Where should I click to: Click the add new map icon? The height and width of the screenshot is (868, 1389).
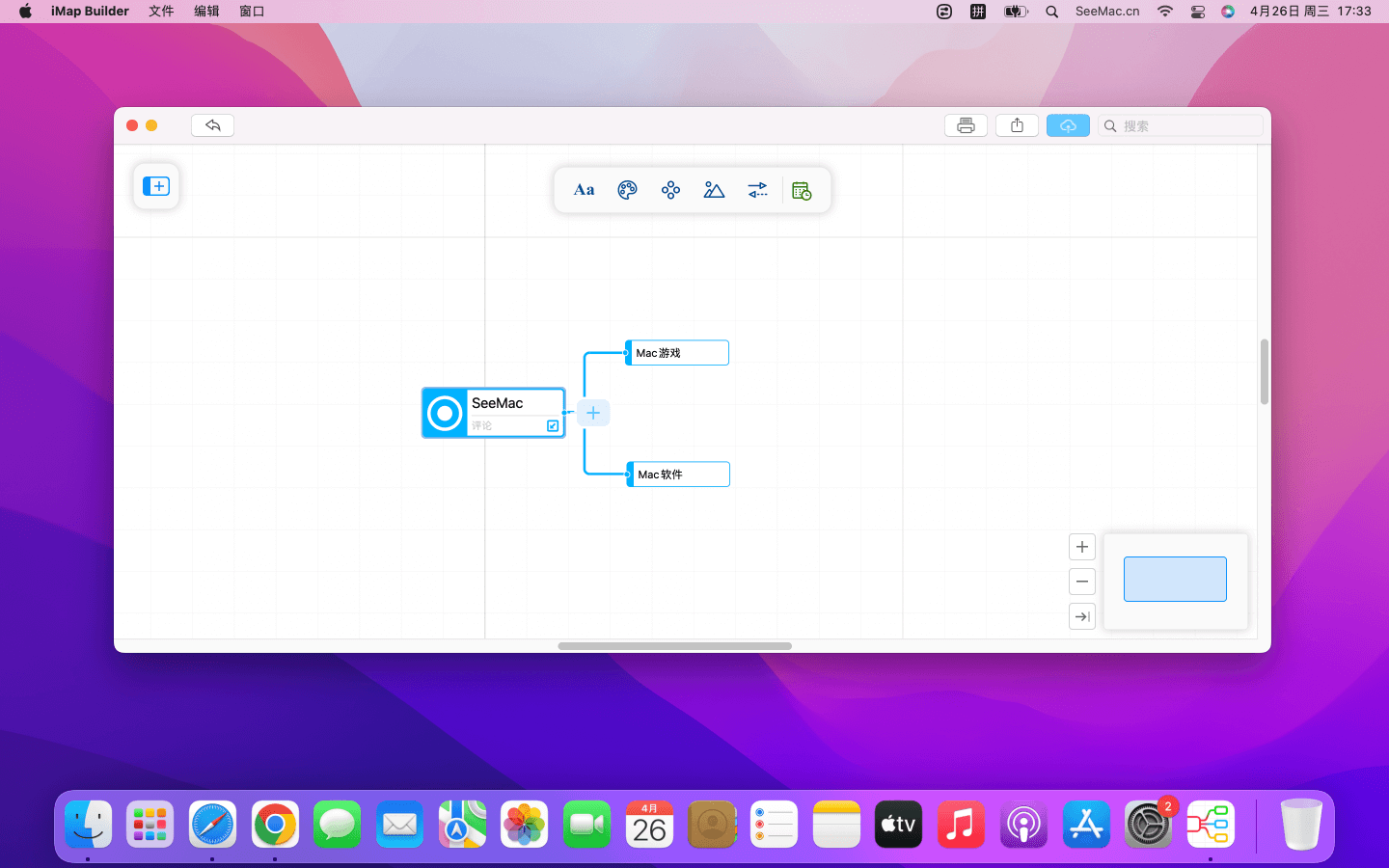click(x=156, y=186)
